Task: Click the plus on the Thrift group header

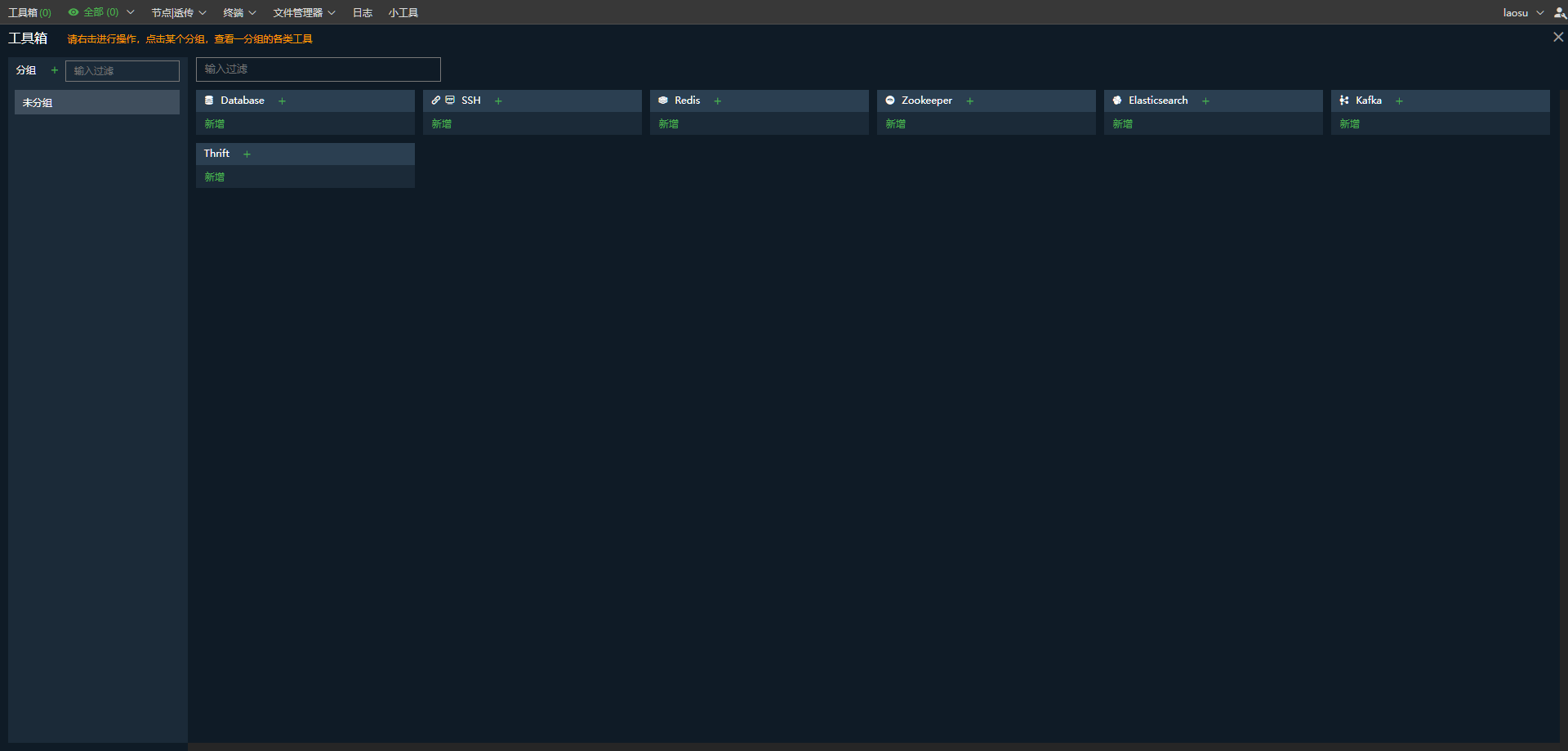Action: click(247, 154)
